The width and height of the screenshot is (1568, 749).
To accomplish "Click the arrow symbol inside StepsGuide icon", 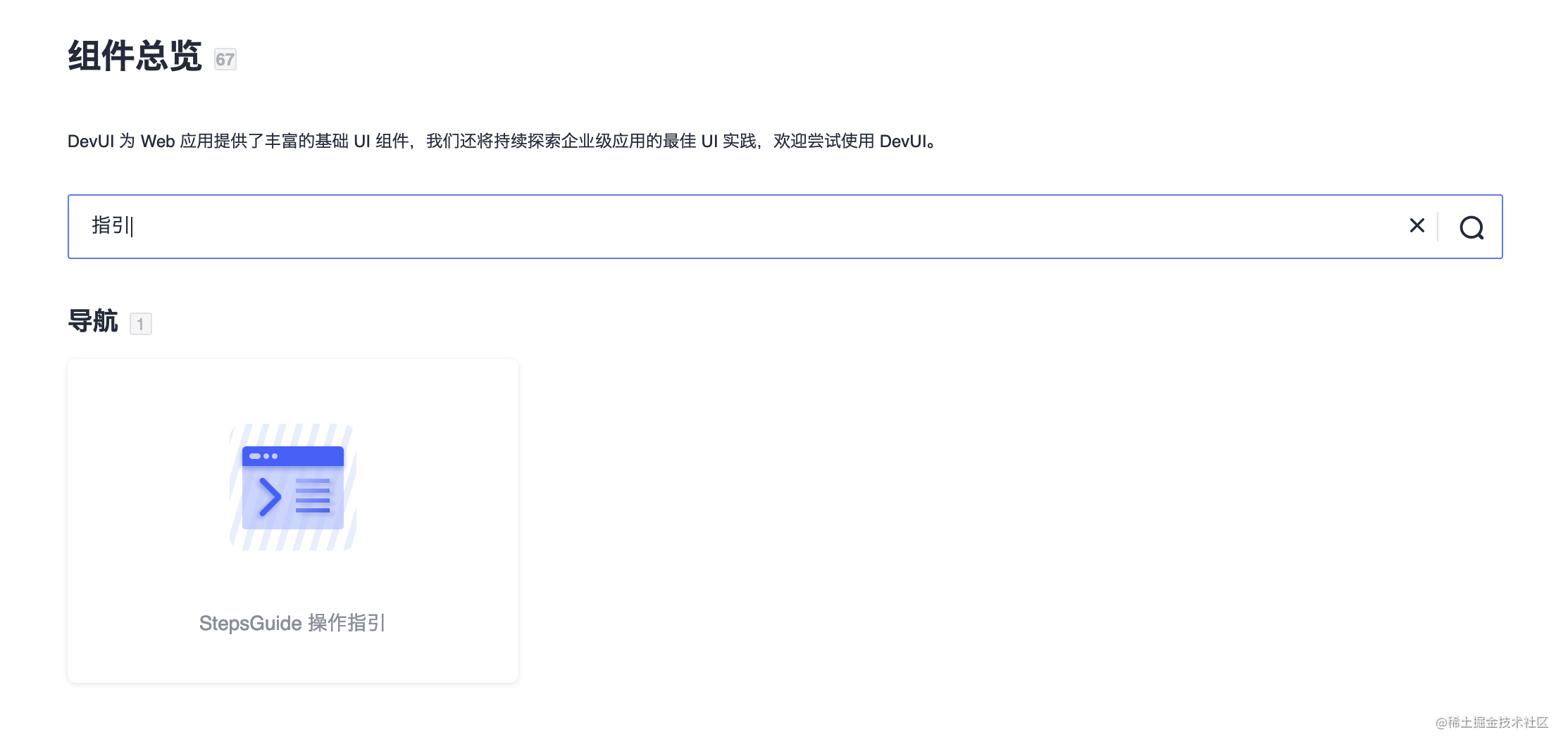I will click(268, 497).
